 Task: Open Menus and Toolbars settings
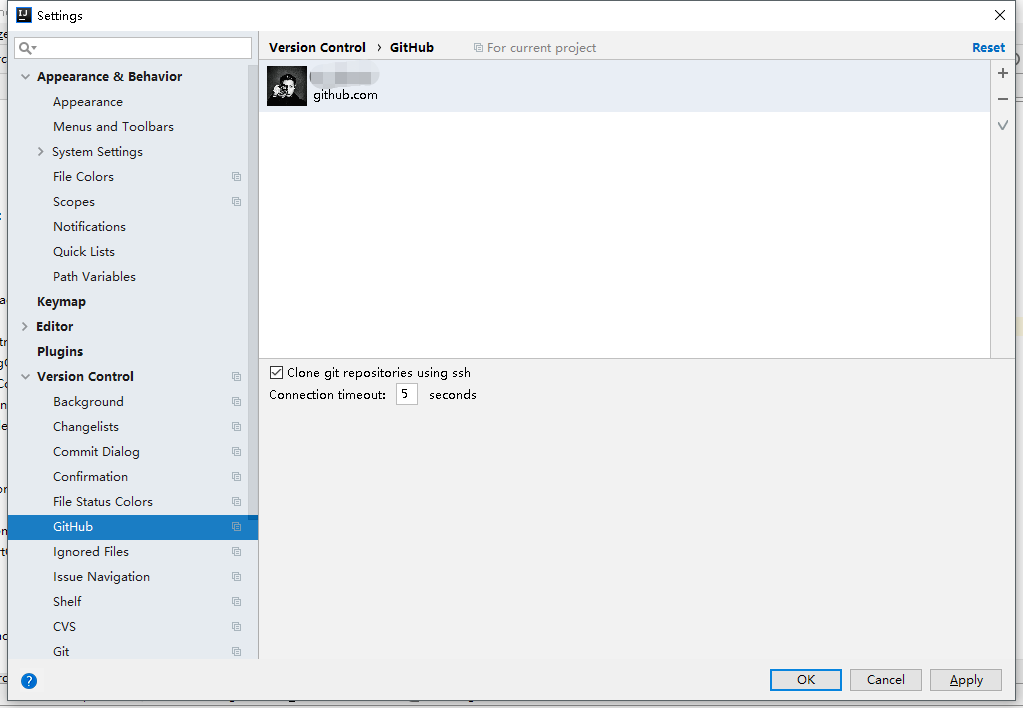(114, 127)
